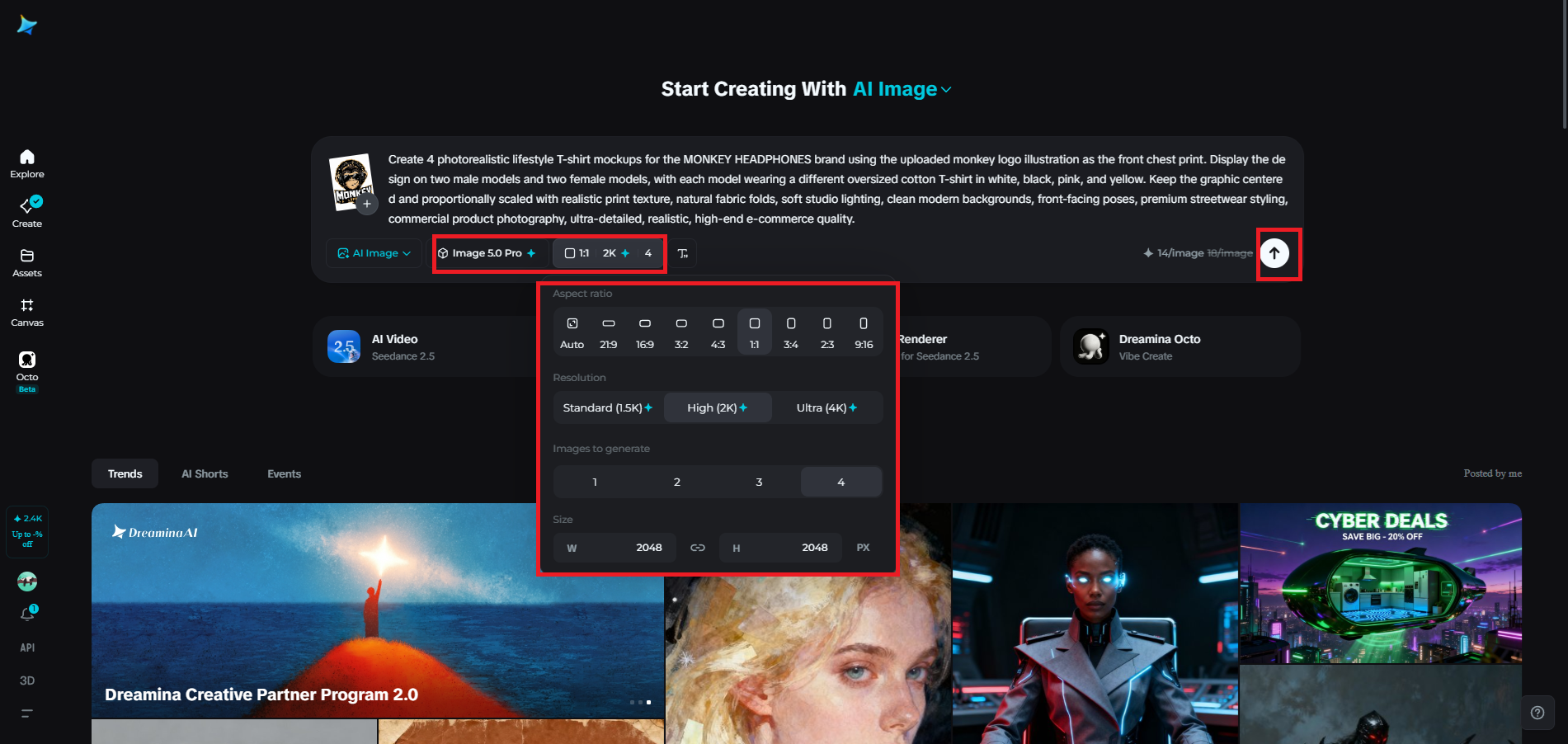Image resolution: width=1568 pixels, height=744 pixels.
Task: Select the 1:1 square aspect ratio
Action: pyautogui.click(x=755, y=332)
